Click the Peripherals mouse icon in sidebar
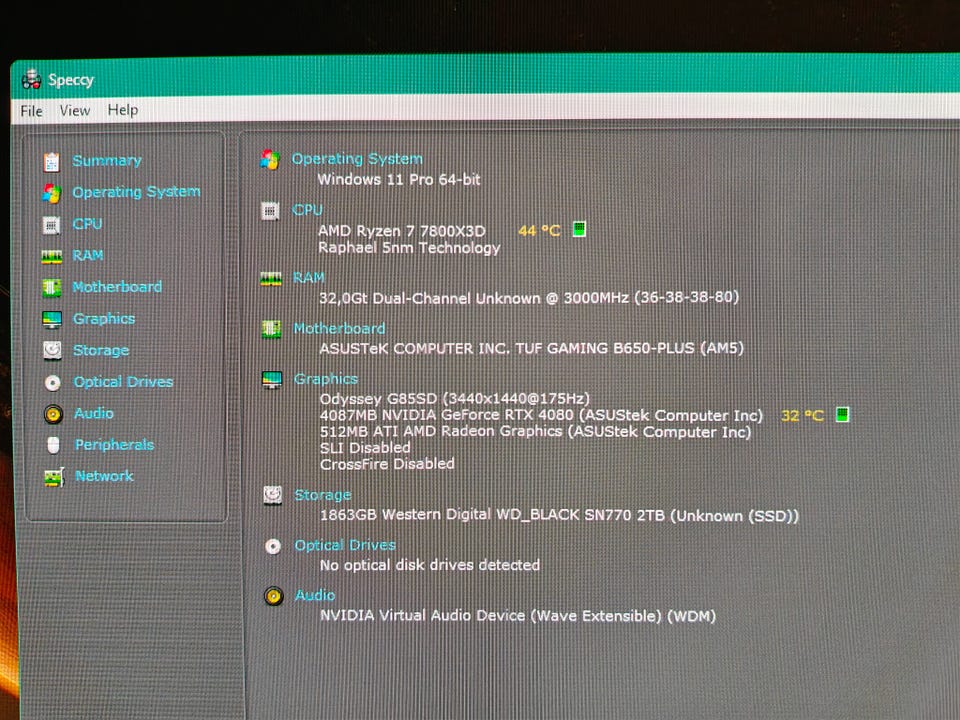 coord(53,445)
